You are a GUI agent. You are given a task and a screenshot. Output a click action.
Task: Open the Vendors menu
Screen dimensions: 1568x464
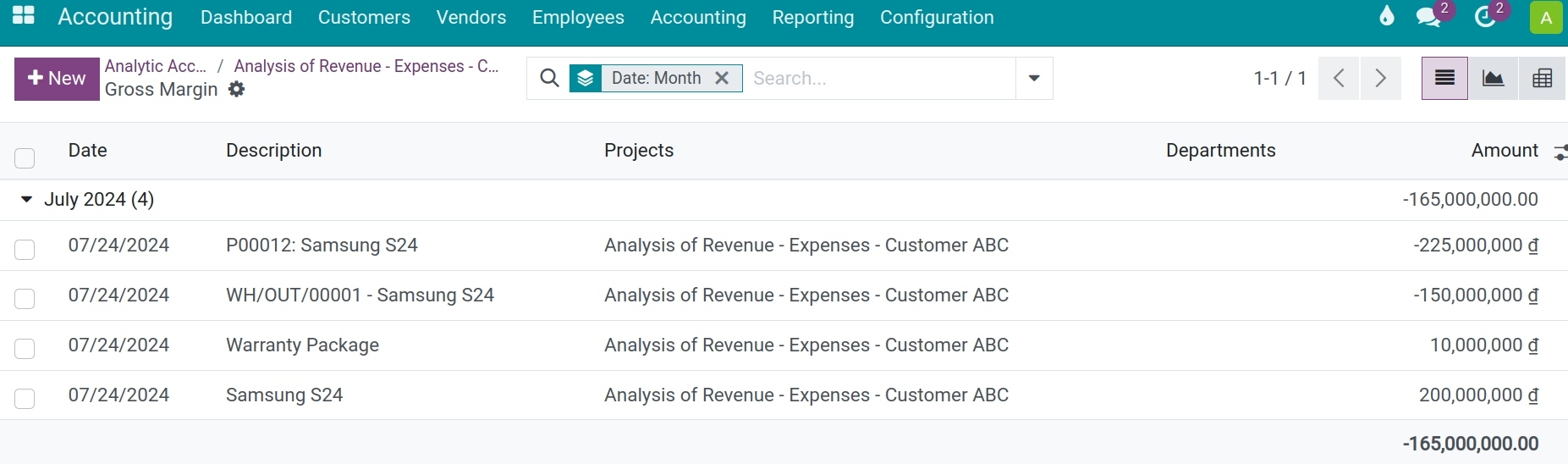pyautogui.click(x=470, y=17)
